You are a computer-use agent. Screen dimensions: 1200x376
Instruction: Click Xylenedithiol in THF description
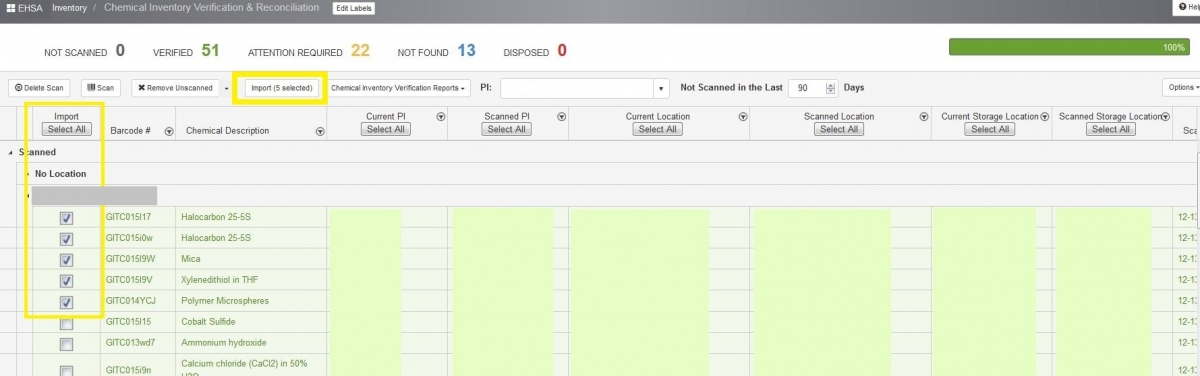click(219, 280)
